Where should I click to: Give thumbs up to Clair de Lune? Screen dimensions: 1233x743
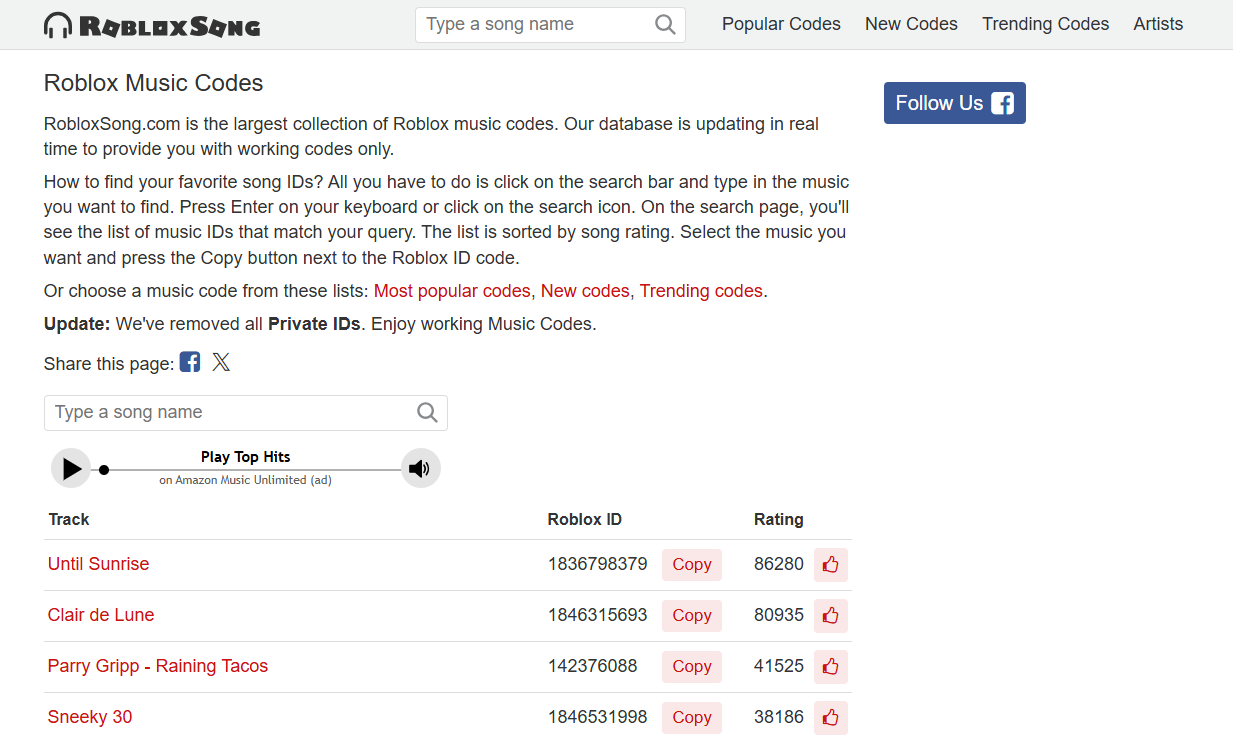point(830,616)
